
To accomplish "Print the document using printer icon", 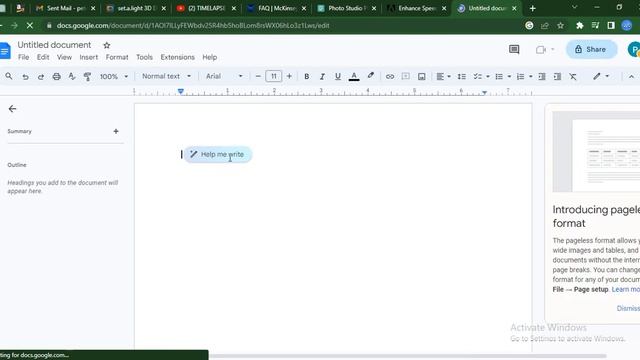I will click(x=56, y=76).
